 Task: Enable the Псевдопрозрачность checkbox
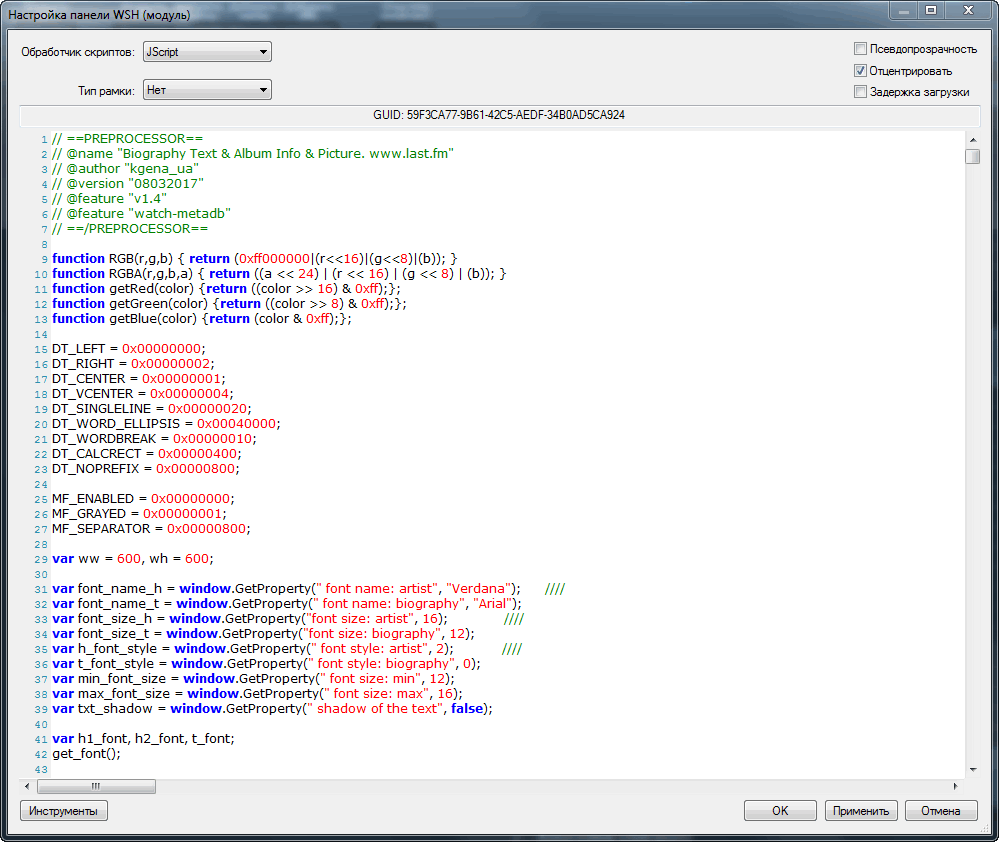(860, 49)
